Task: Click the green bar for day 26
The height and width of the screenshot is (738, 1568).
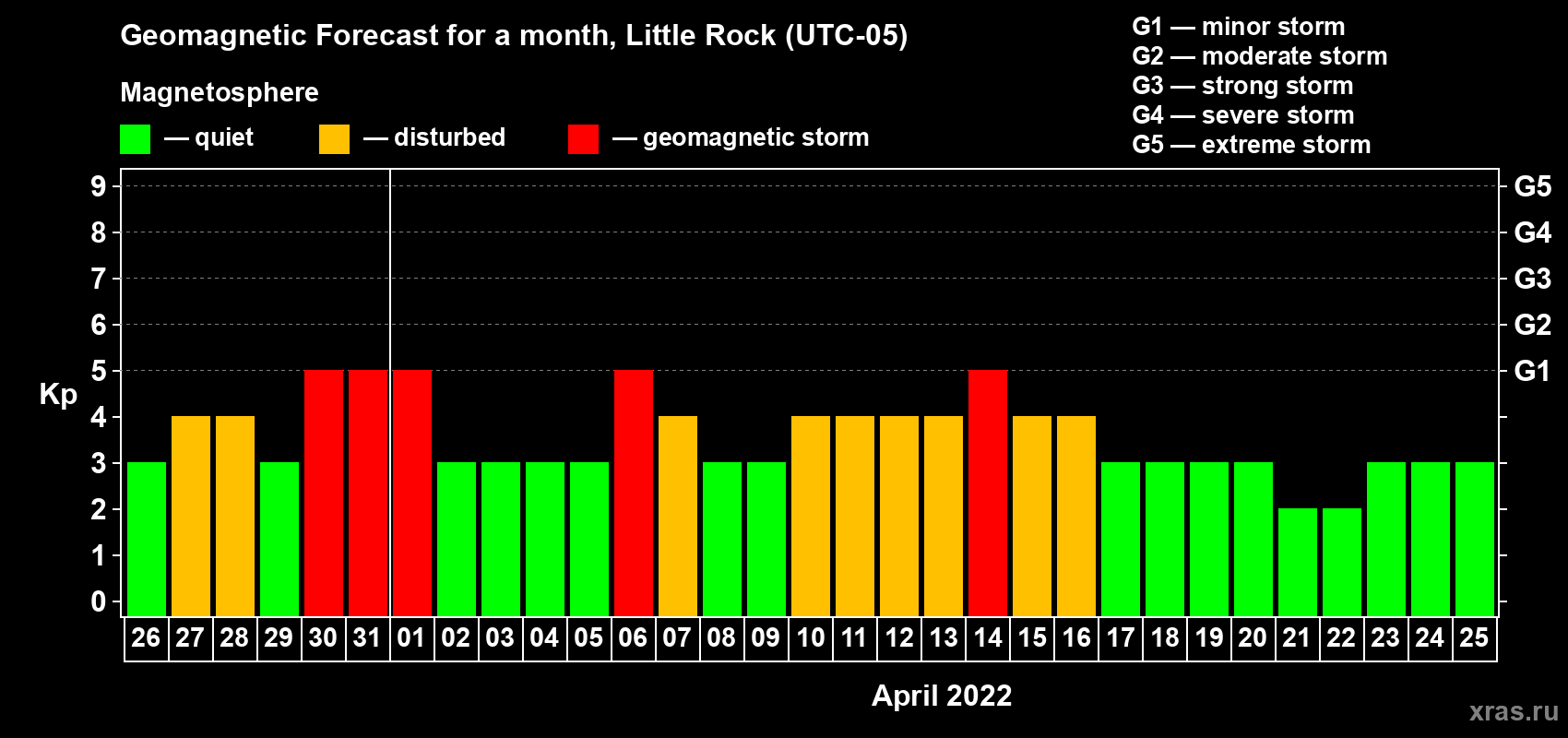Action: (x=147, y=539)
